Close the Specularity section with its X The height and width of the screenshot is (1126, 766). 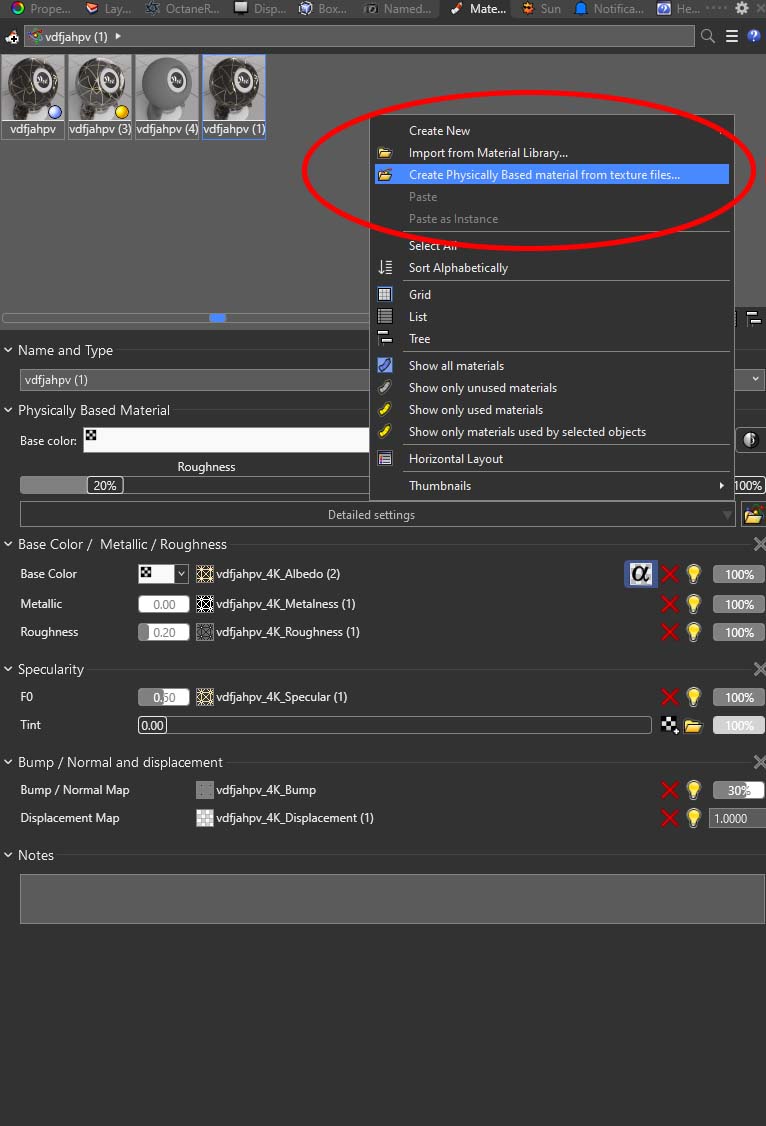759,669
